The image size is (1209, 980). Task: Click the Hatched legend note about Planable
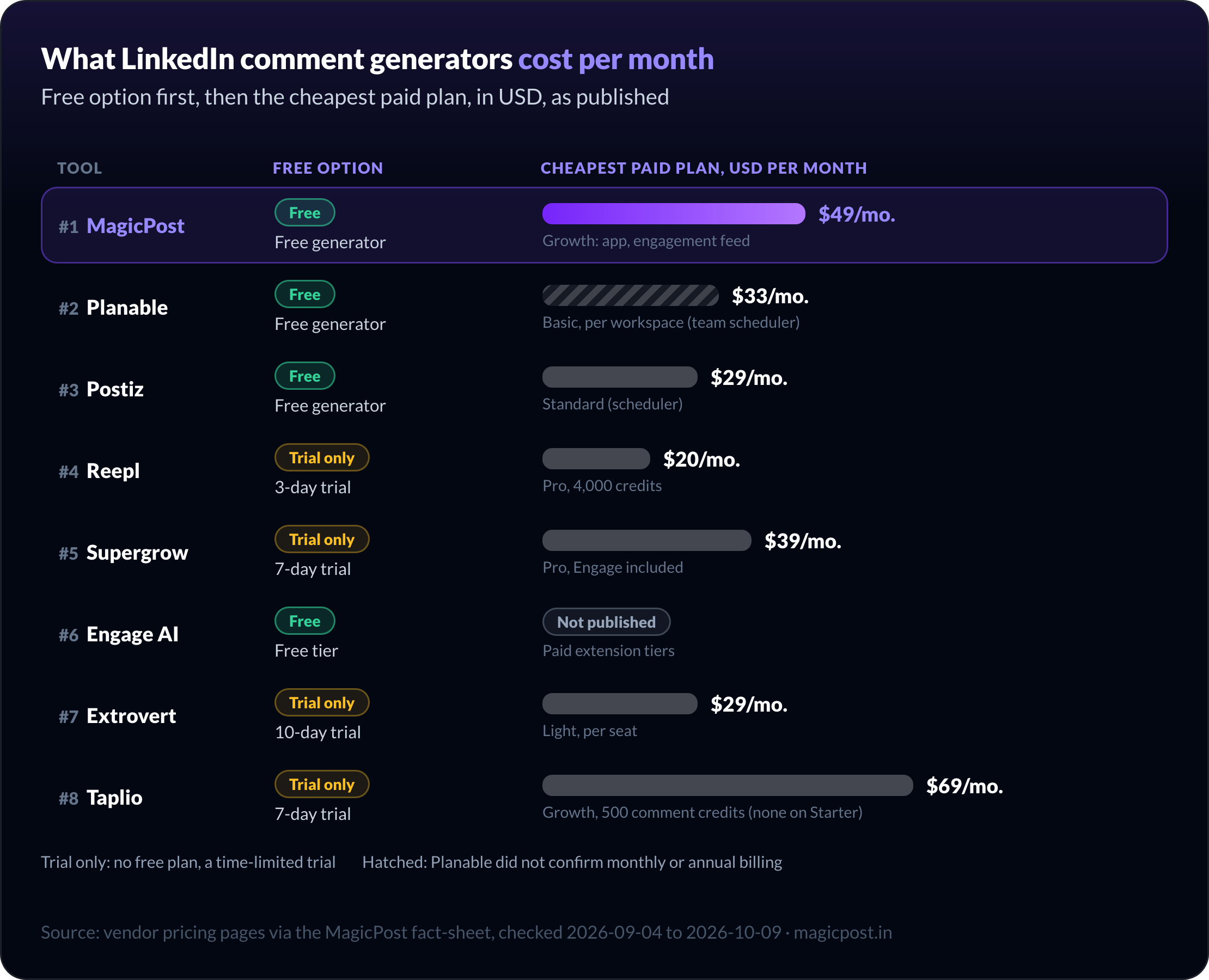coord(572,862)
